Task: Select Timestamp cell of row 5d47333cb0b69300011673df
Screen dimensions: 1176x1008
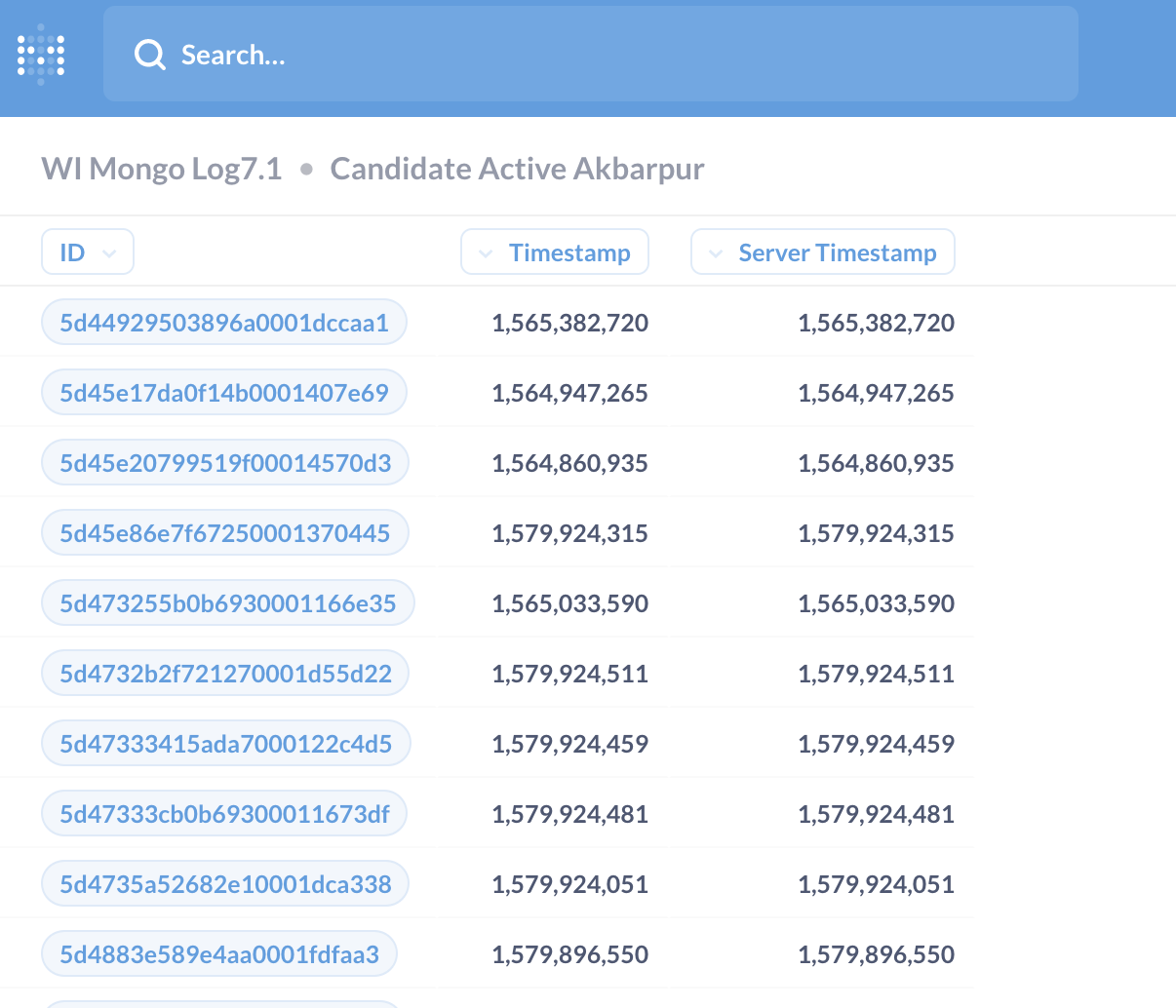Action: click(570, 814)
